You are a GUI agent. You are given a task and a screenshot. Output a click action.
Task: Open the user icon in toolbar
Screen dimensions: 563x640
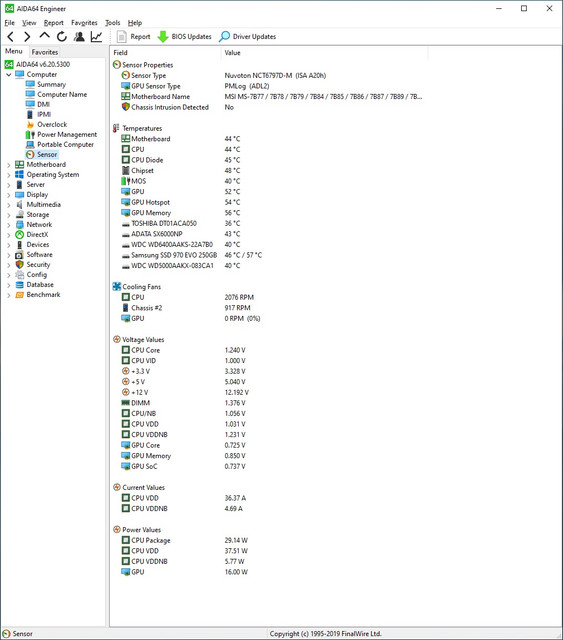coord(79,37)
